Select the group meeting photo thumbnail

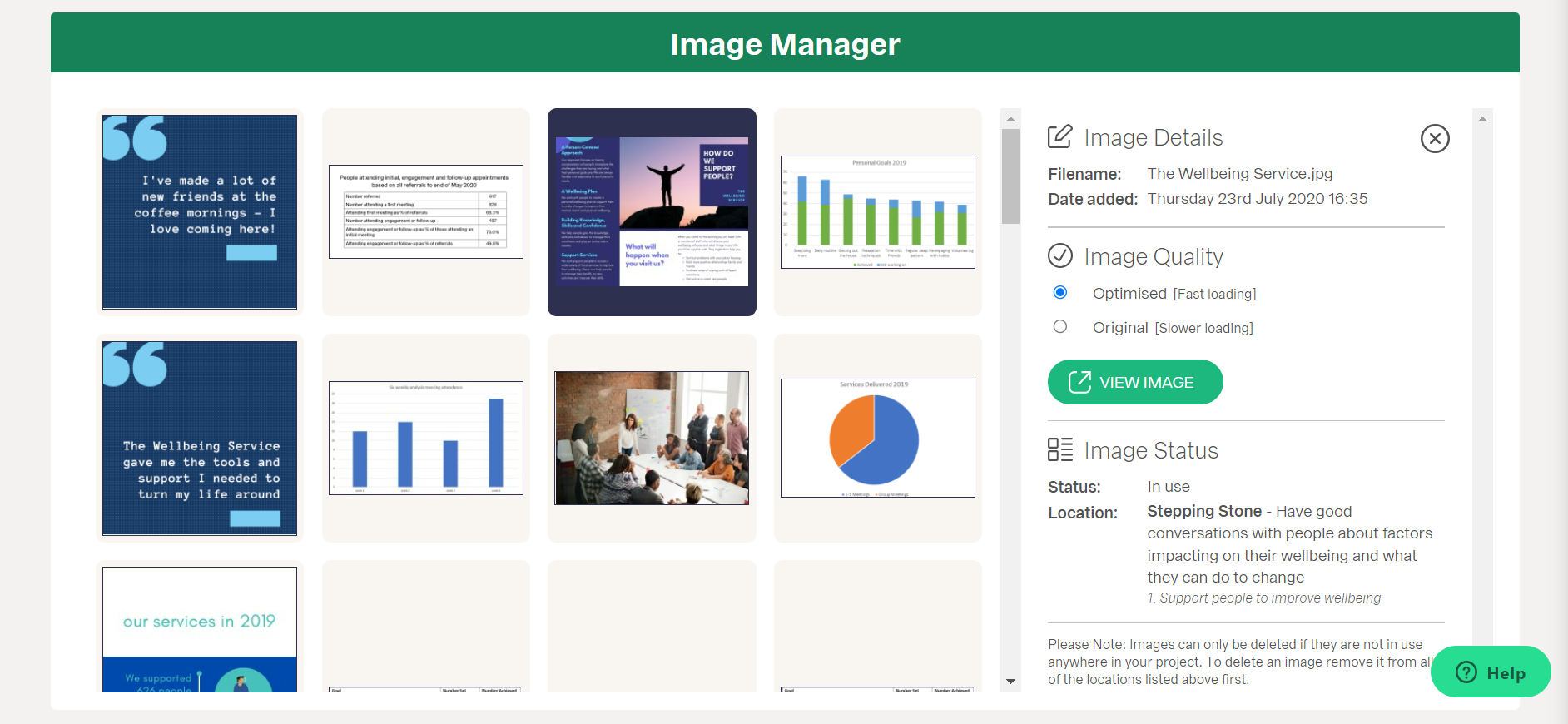(652, 439)
